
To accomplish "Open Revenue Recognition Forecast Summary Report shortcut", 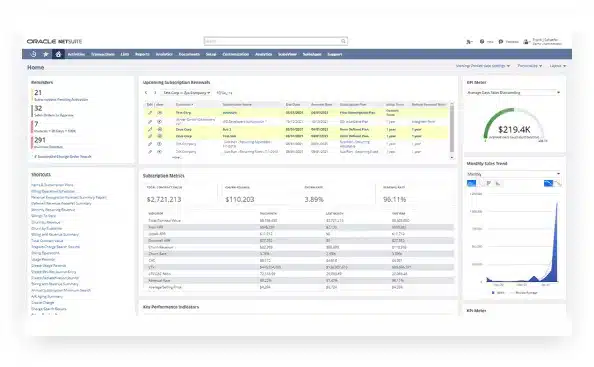I will (x=69, y=197).
